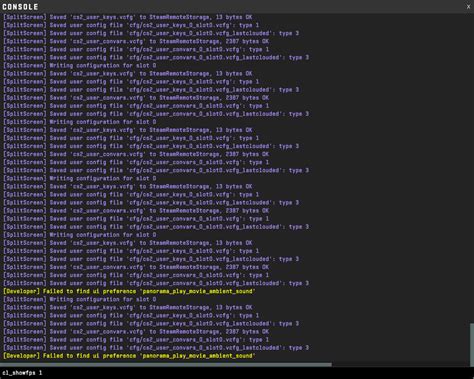Select the last yellow Developer warning line
The height and width of the screenshot is (379, 474).
129,356
